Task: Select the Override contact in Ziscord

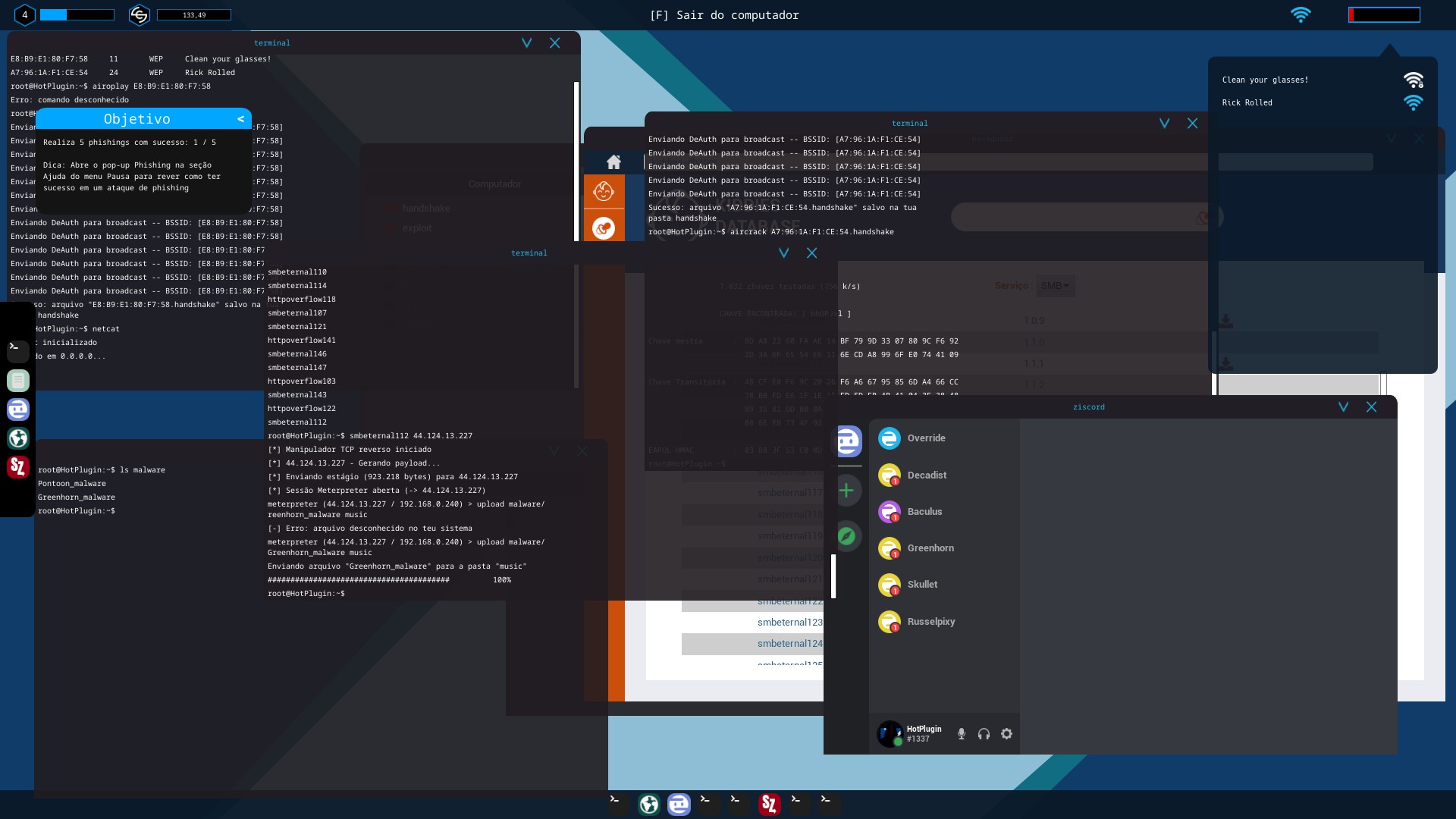Action: (x=926, y=438)
